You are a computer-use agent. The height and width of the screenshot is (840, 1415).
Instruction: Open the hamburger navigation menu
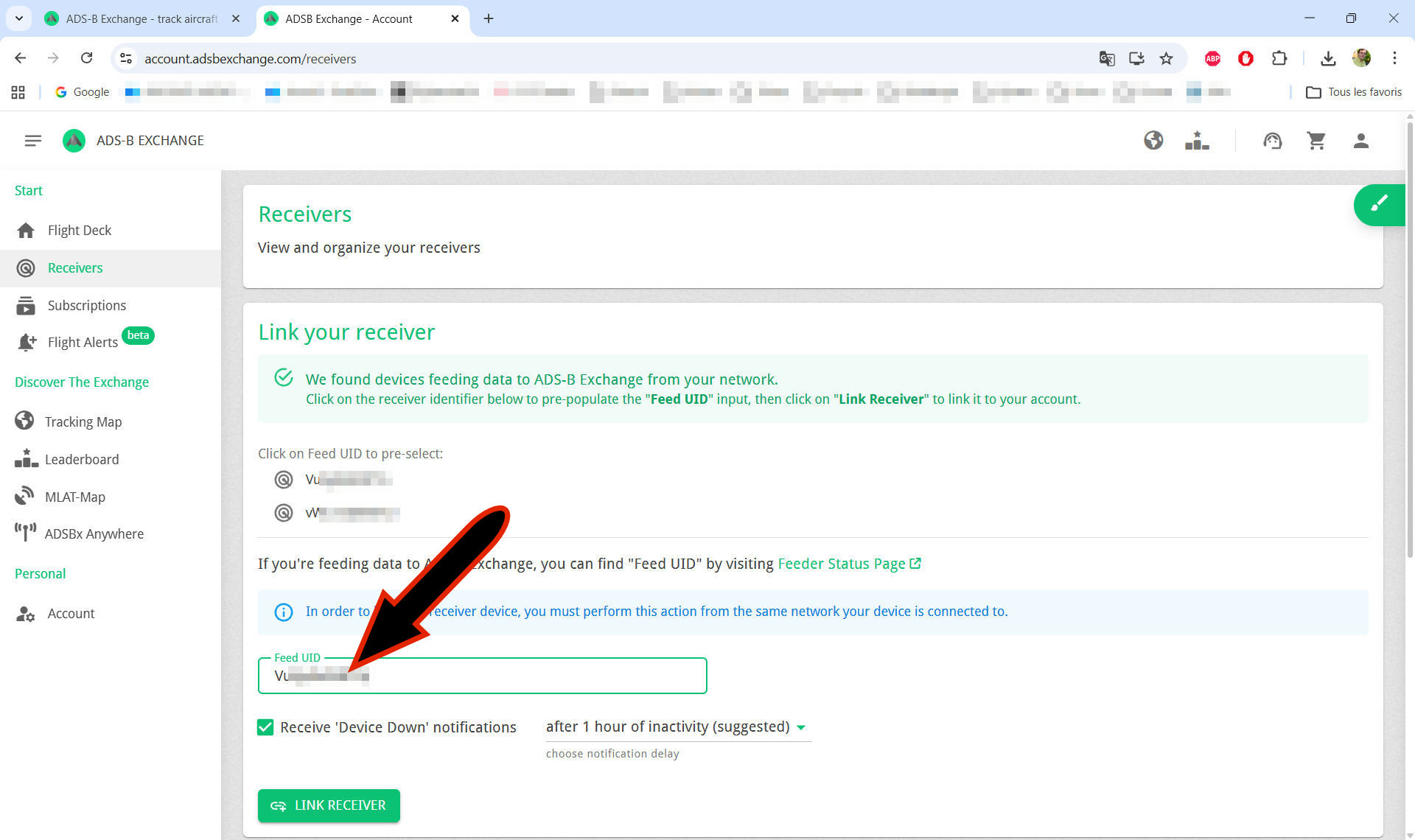(x=32, y=140)
